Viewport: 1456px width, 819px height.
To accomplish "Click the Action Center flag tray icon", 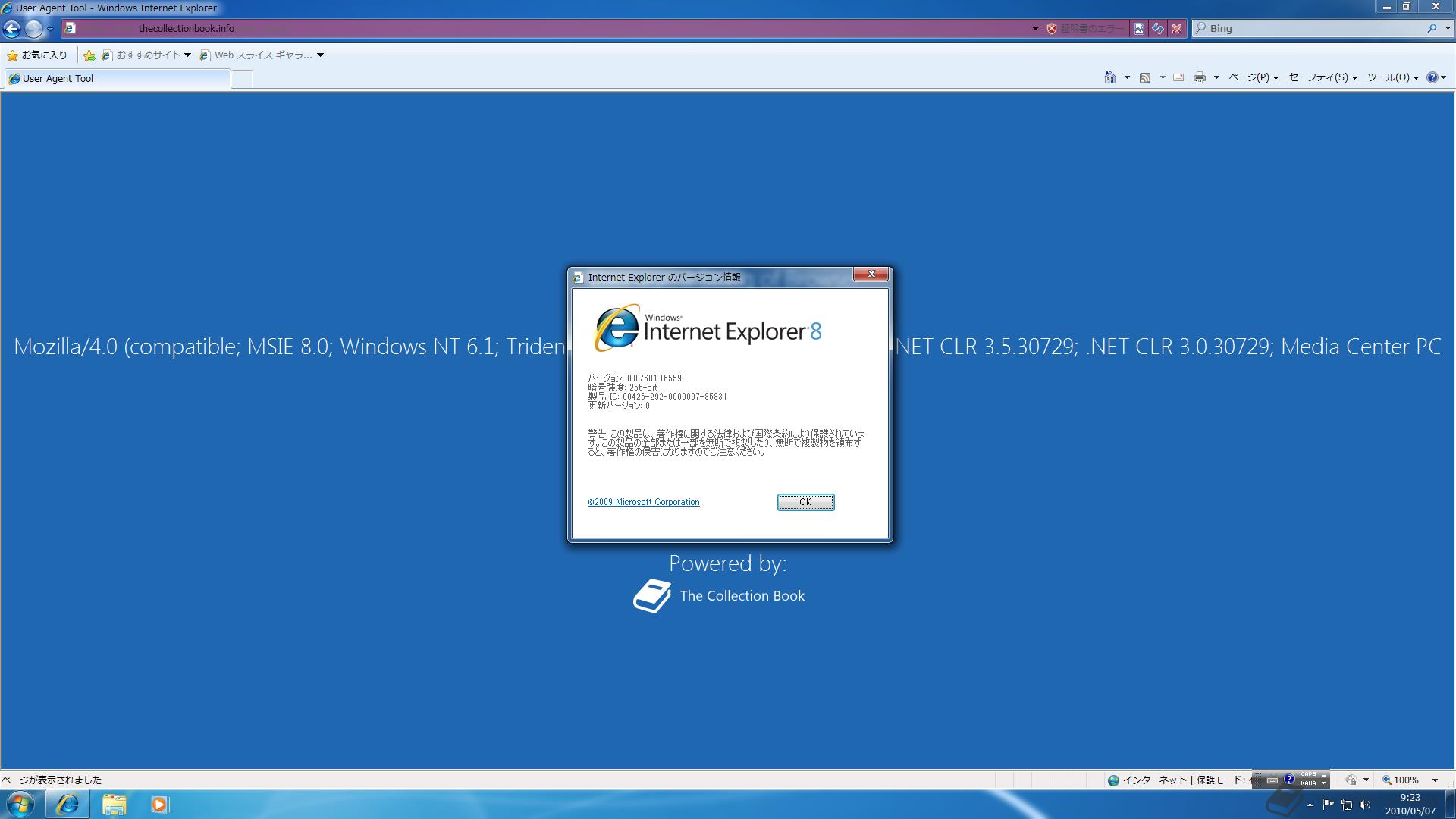I will (x=1328, y=805).
